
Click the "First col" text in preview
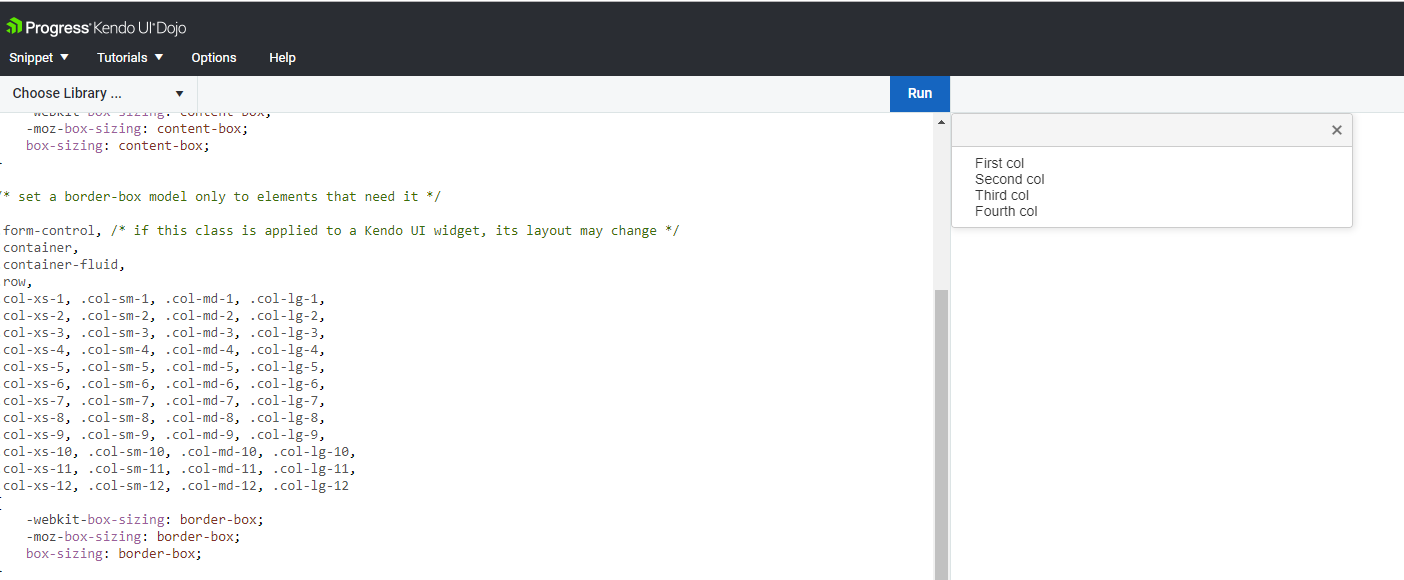999,163
